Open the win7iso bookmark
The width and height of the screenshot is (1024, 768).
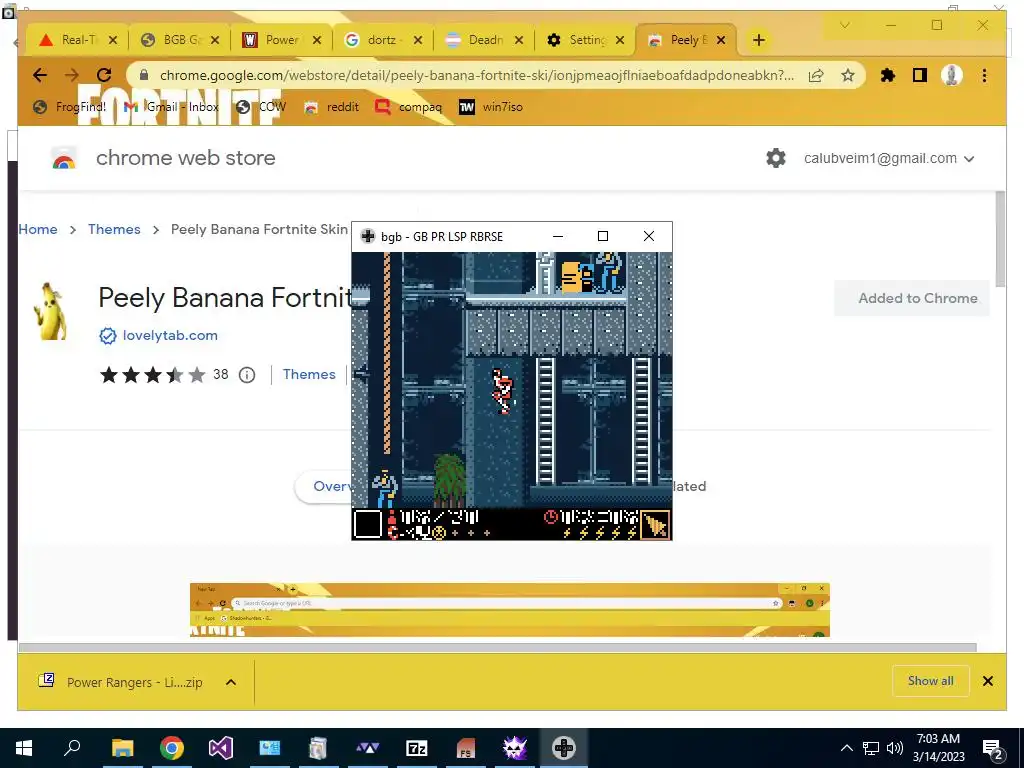click(491, 107)
